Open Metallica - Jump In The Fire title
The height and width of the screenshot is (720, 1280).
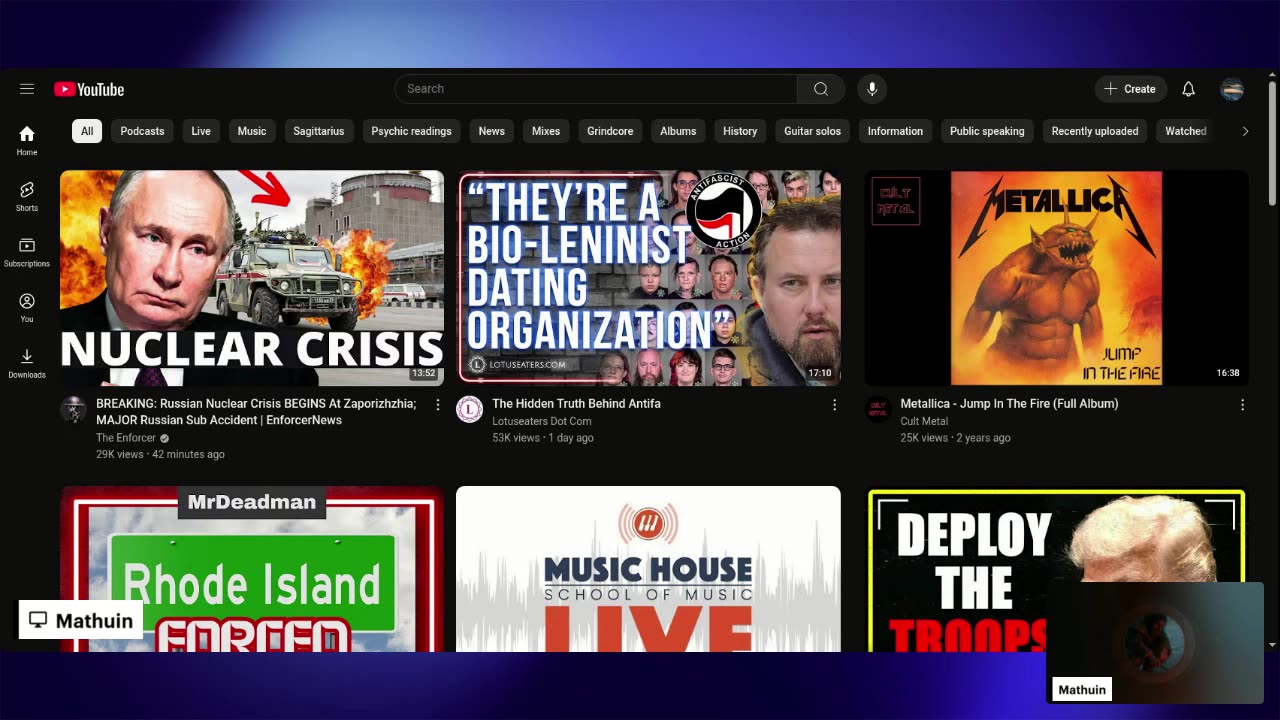[x=1009, y=404]
